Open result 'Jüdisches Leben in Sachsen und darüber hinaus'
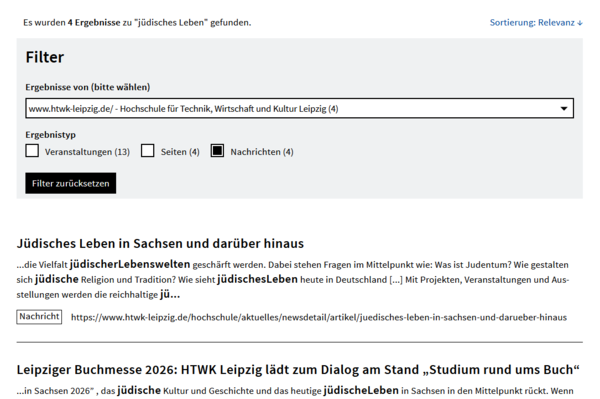The image size is (600, 399). pyautogui.click(x=160, y=243)
